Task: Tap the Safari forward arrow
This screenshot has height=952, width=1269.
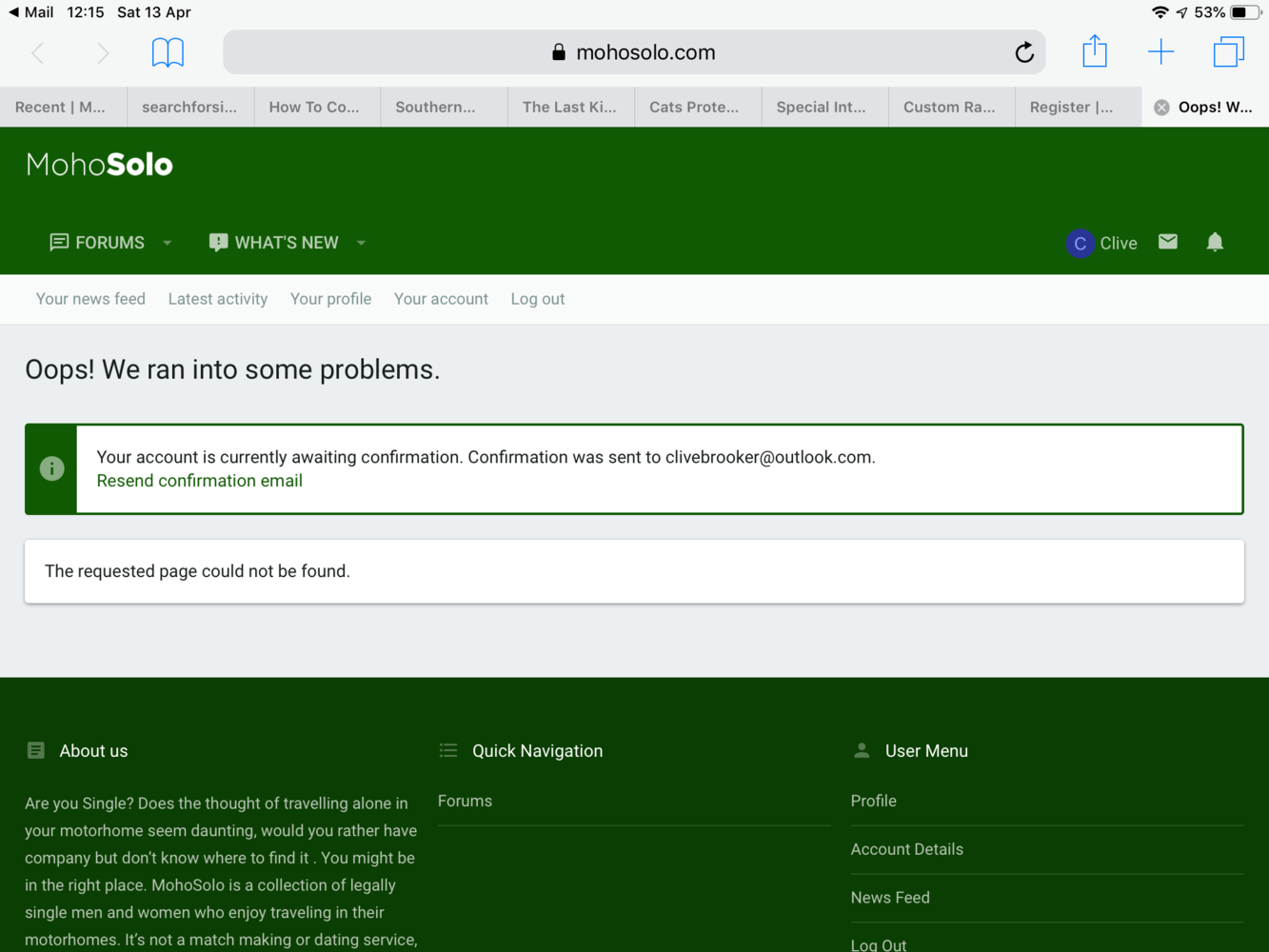Action: click(102, 52)
